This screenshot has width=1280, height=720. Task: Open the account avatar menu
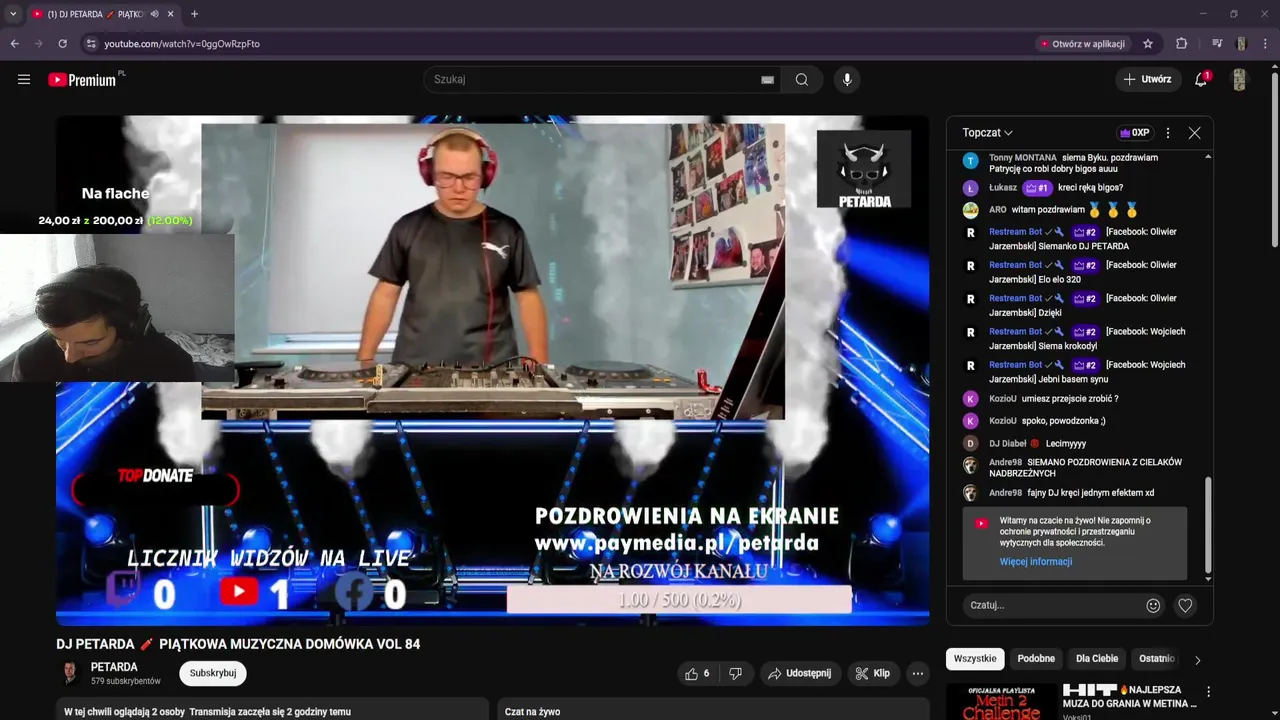pos(1239,79)
